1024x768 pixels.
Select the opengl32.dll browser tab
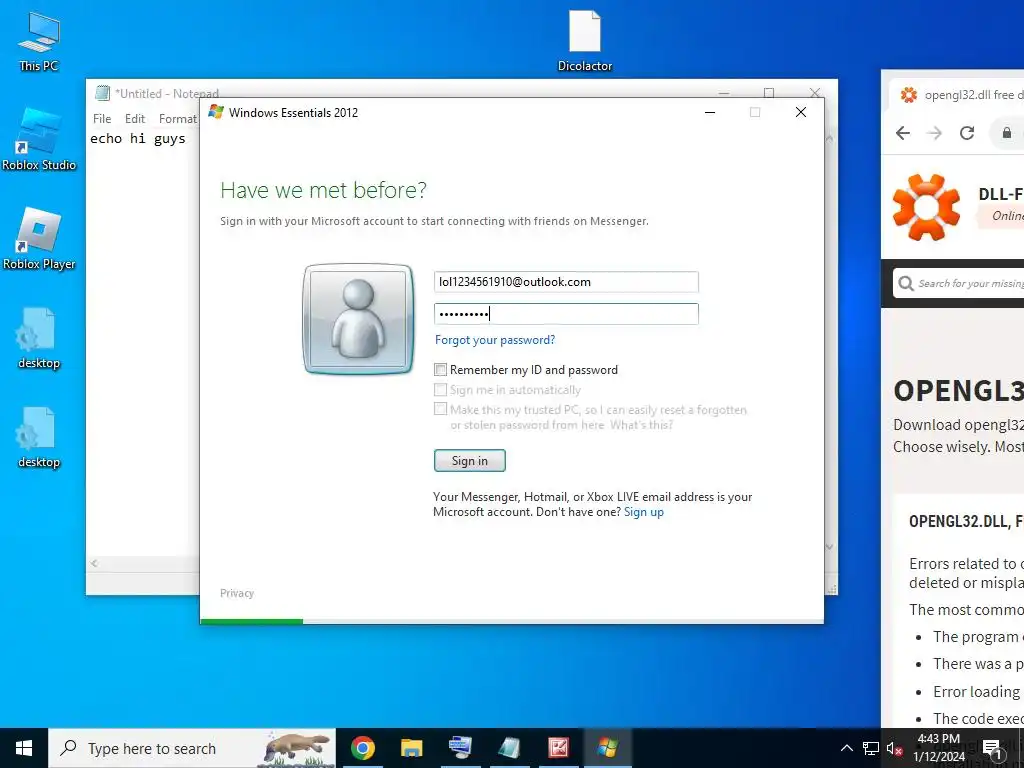point(957,95)
